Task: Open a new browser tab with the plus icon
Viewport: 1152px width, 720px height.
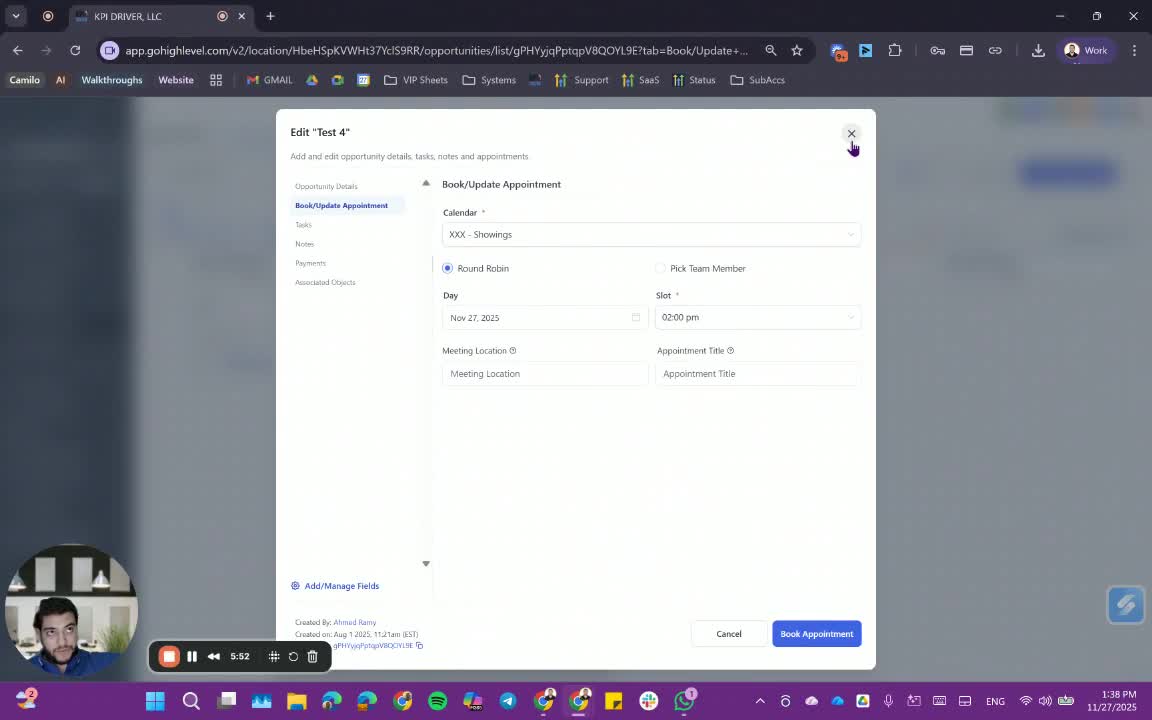Action: (x=270, y=16)
